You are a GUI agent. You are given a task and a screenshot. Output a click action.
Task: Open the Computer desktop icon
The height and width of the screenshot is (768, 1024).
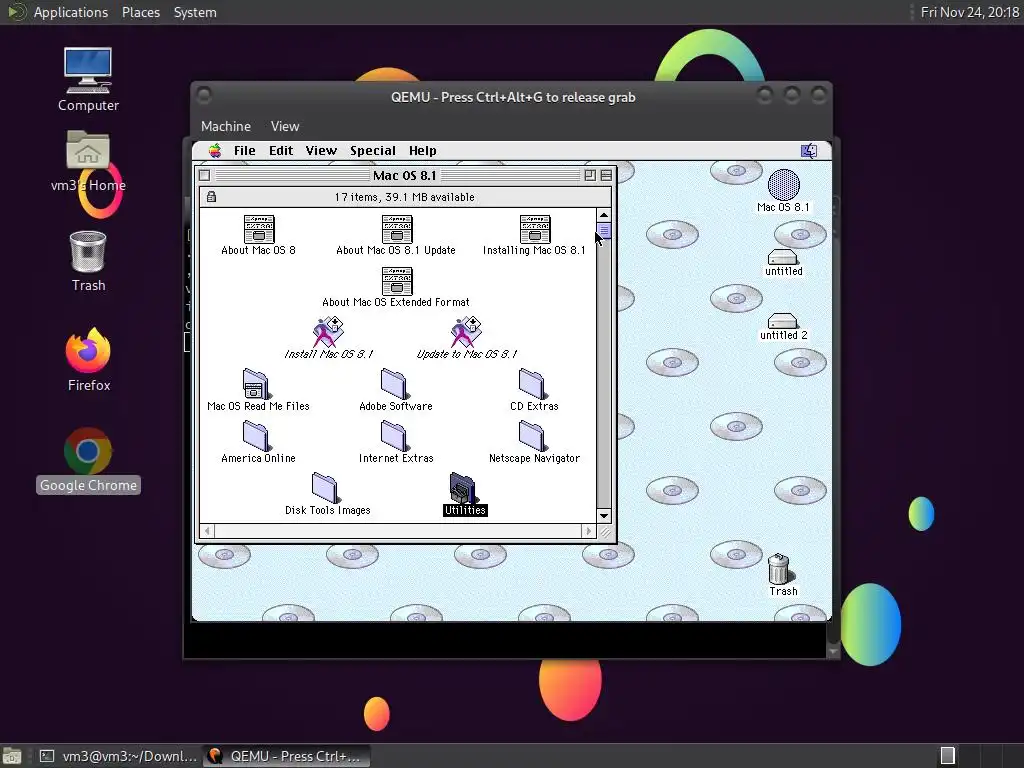[x=88, y=70]
